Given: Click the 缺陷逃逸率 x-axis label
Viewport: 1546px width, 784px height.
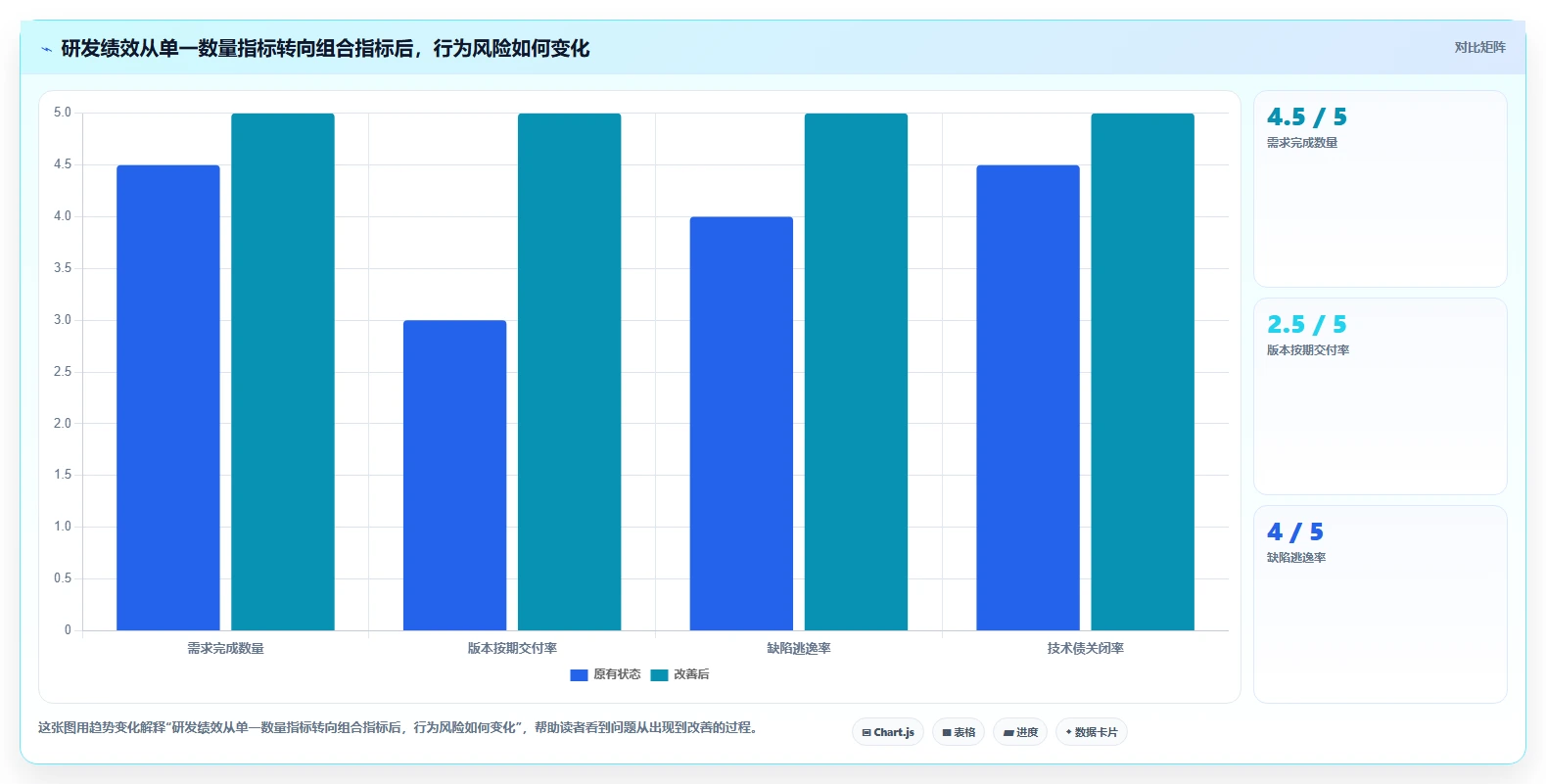Looking at the screenshot, I should point(799,648).
